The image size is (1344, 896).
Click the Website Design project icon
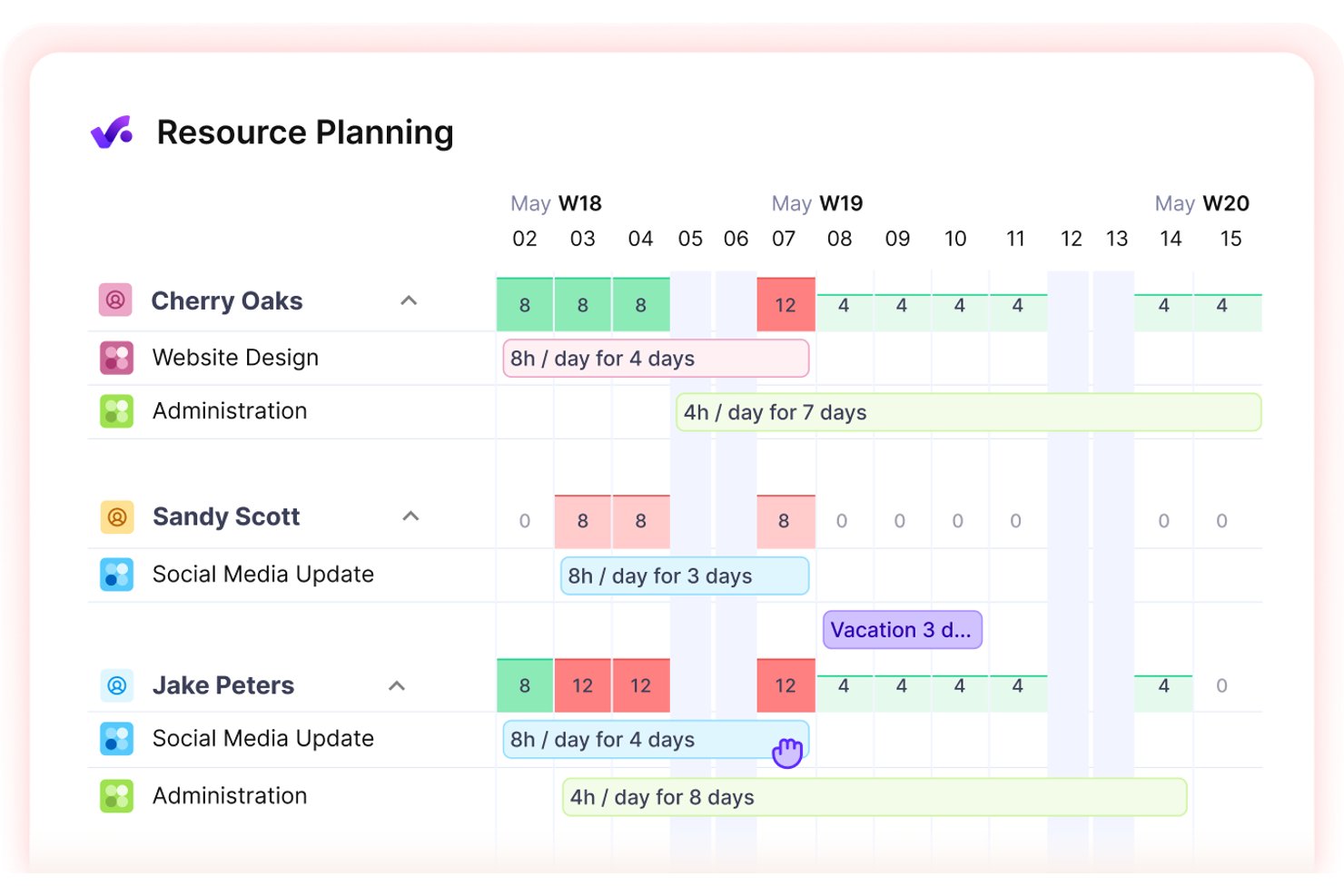tap(116, 358)
